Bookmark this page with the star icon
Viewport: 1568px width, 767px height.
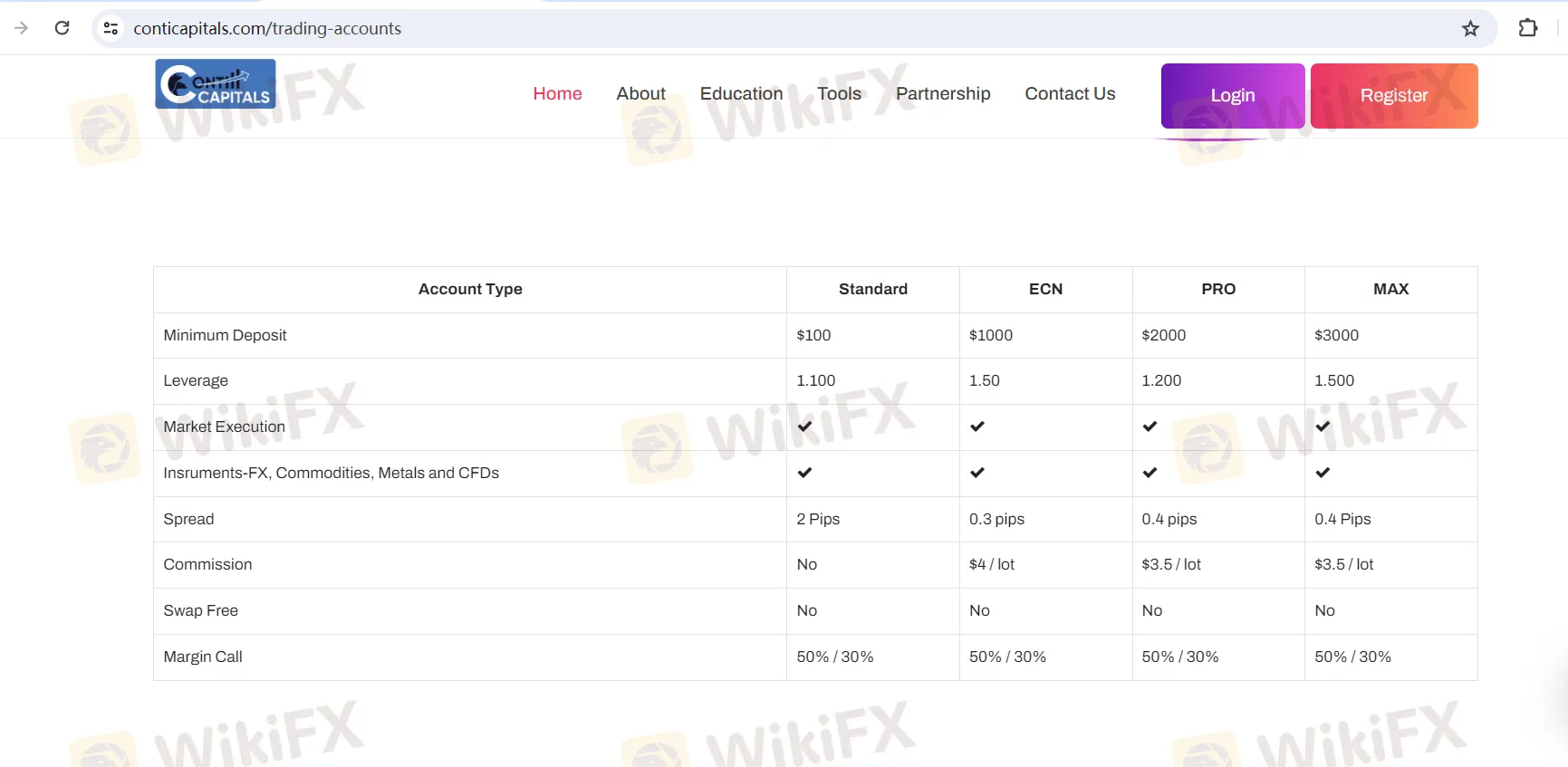pos(1470,29)
